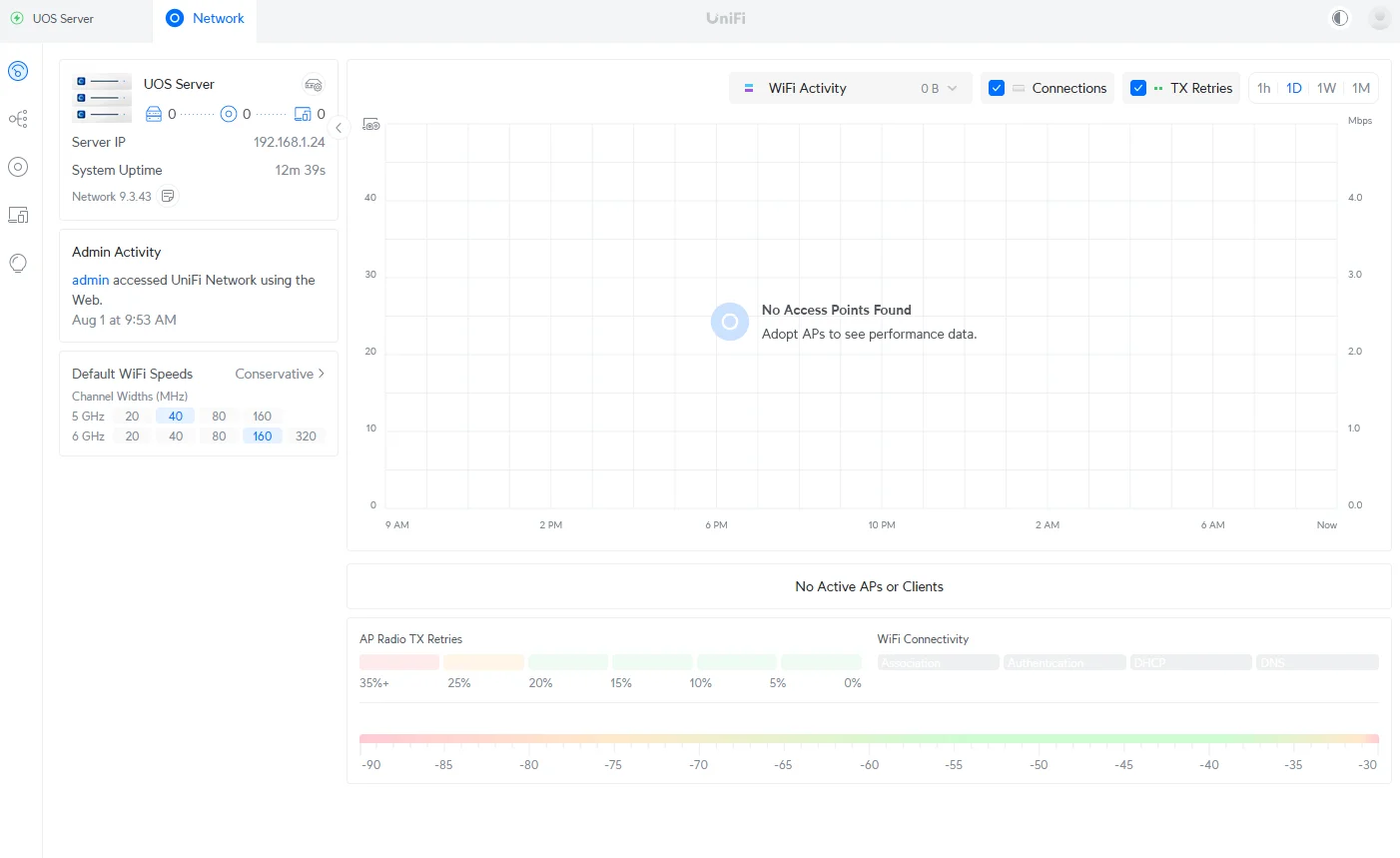Click the "No Access Points Found" message
The width and height of the screenshot is (1400, 858).
point(837,310)
